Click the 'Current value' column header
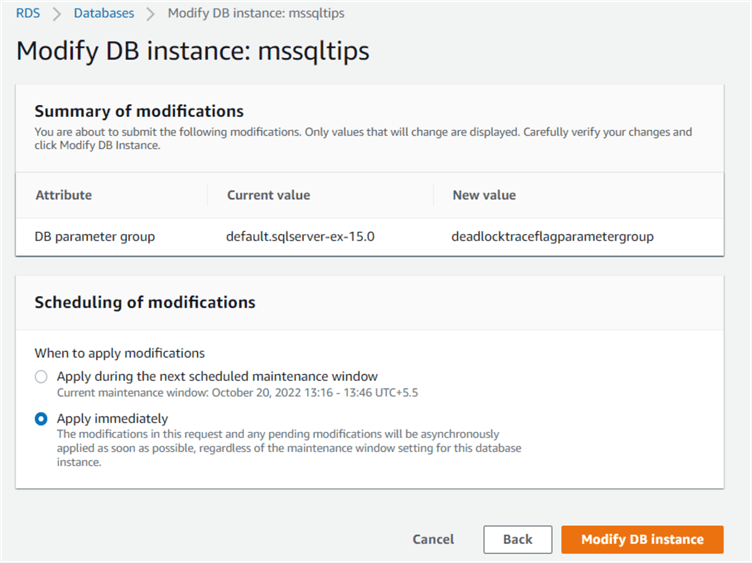 pos(268,195)
